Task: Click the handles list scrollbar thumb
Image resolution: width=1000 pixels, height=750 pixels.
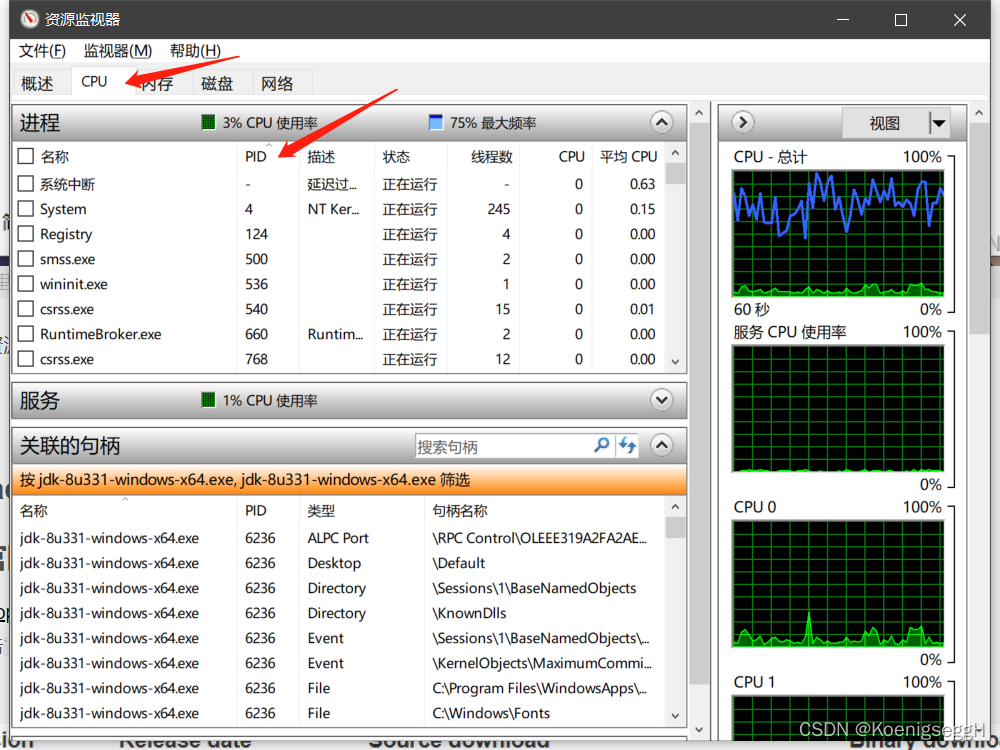Action: (x=675, y=527)
